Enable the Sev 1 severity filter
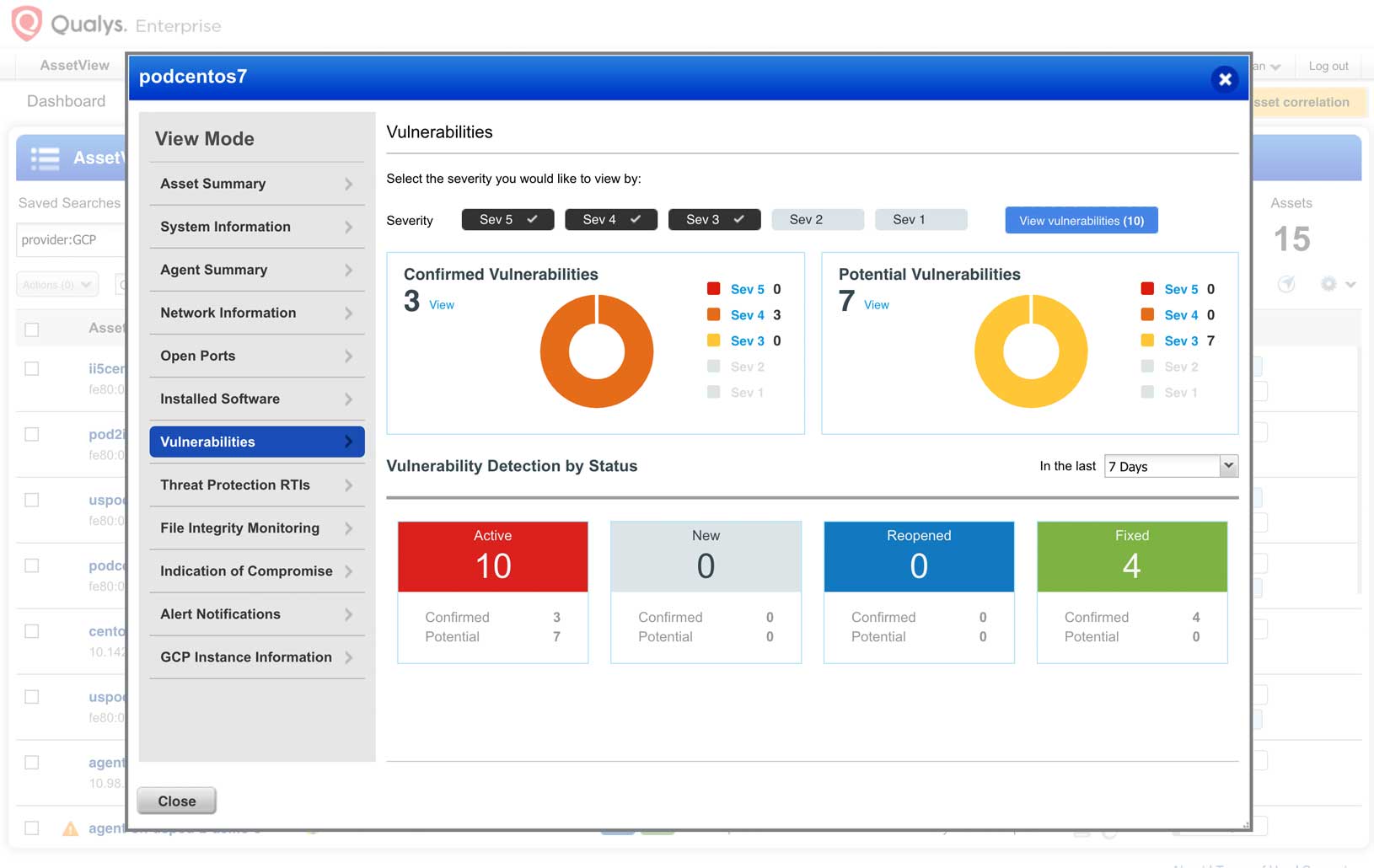1374x868 pixels. (x=920, y=219)
